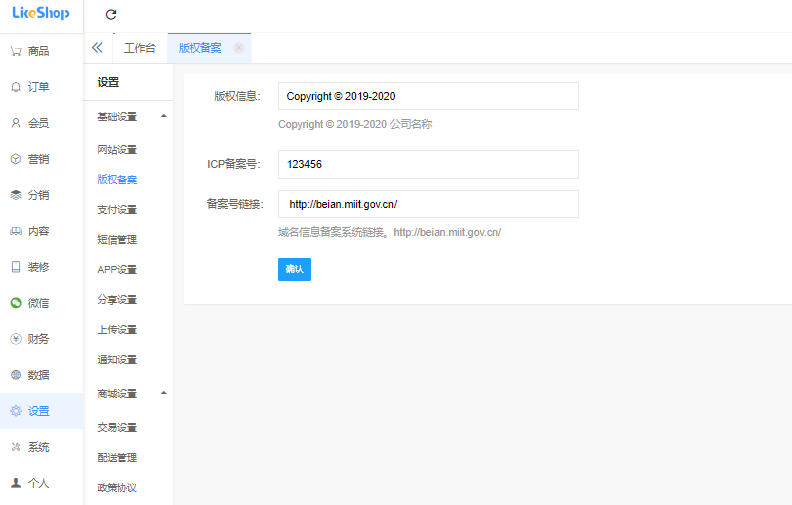Open 版权备案 submenu item
Screen dimensions: 792x505
[x=117, y=179]
